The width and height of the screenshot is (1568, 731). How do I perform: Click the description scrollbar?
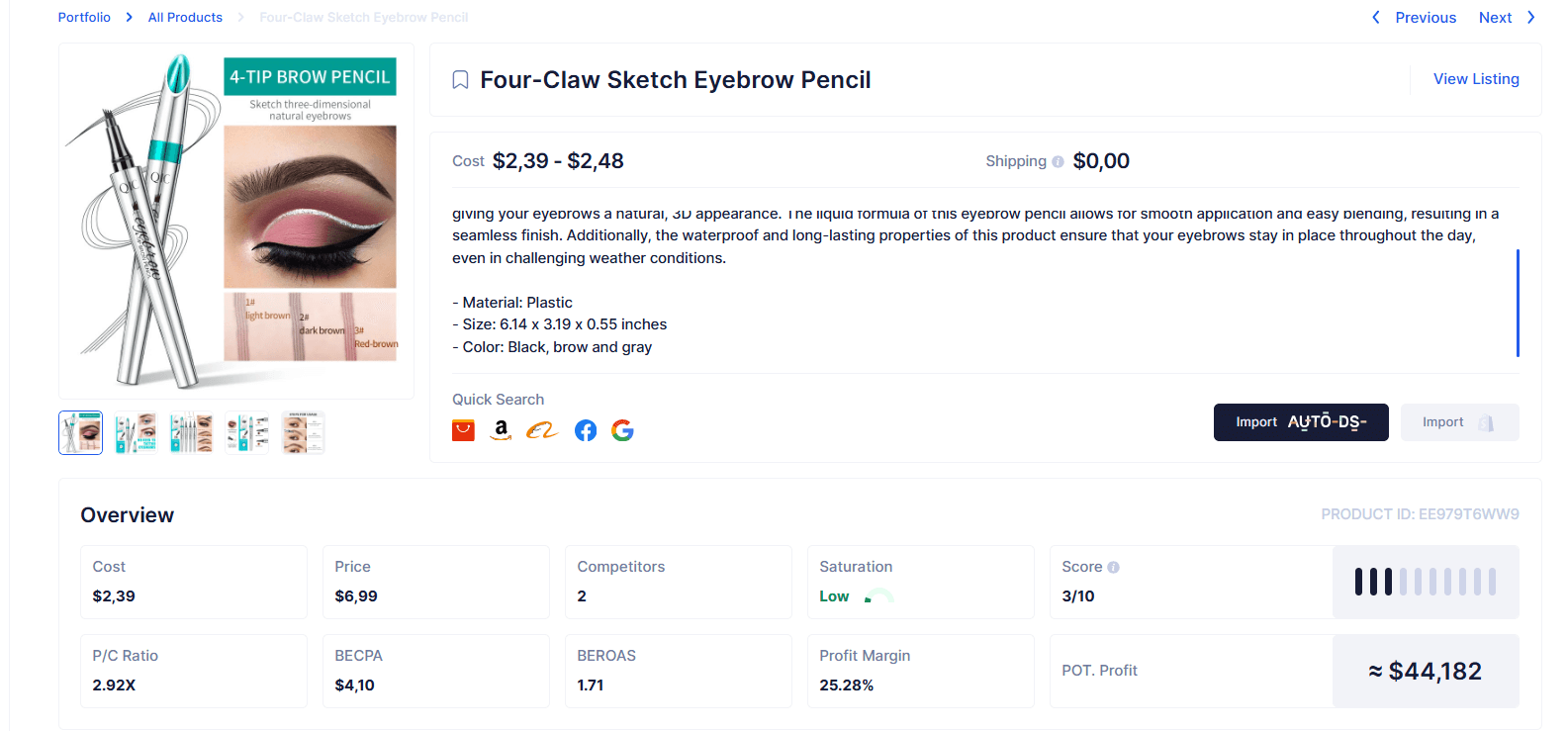(1518, 303)
